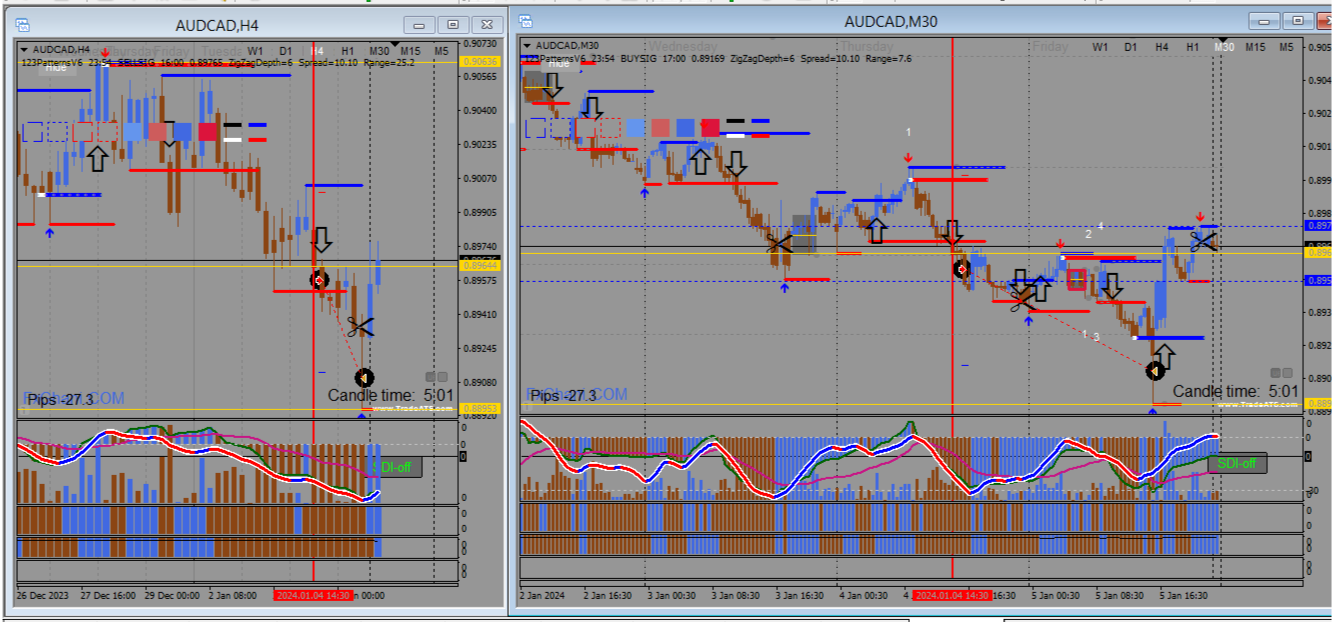Switch M30 window chart to D1 timeframe
Viewport: 1335px width, 622px height.
pos(1130,47)
